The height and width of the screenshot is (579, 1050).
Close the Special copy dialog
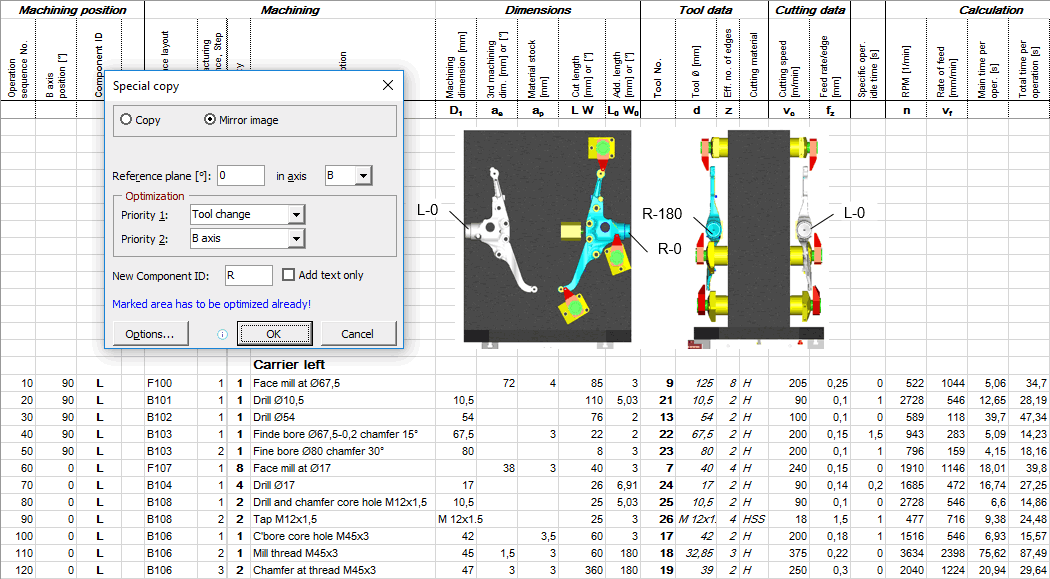point(388,86)
